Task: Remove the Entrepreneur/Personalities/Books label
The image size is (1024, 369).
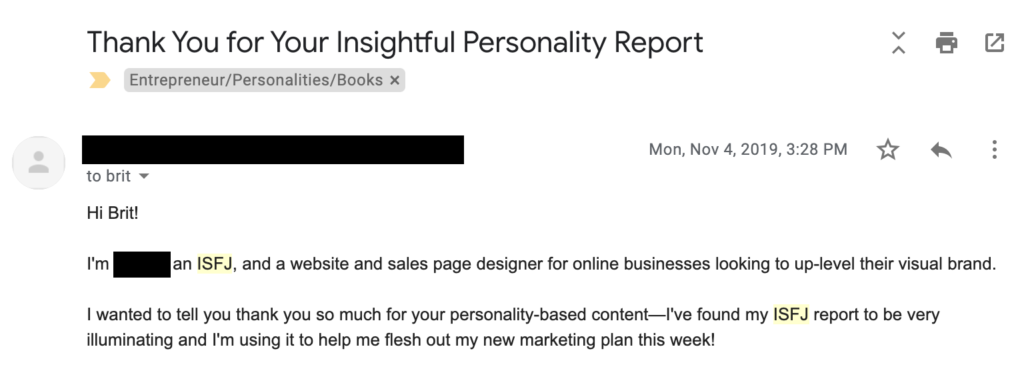Action: (394, 80)
